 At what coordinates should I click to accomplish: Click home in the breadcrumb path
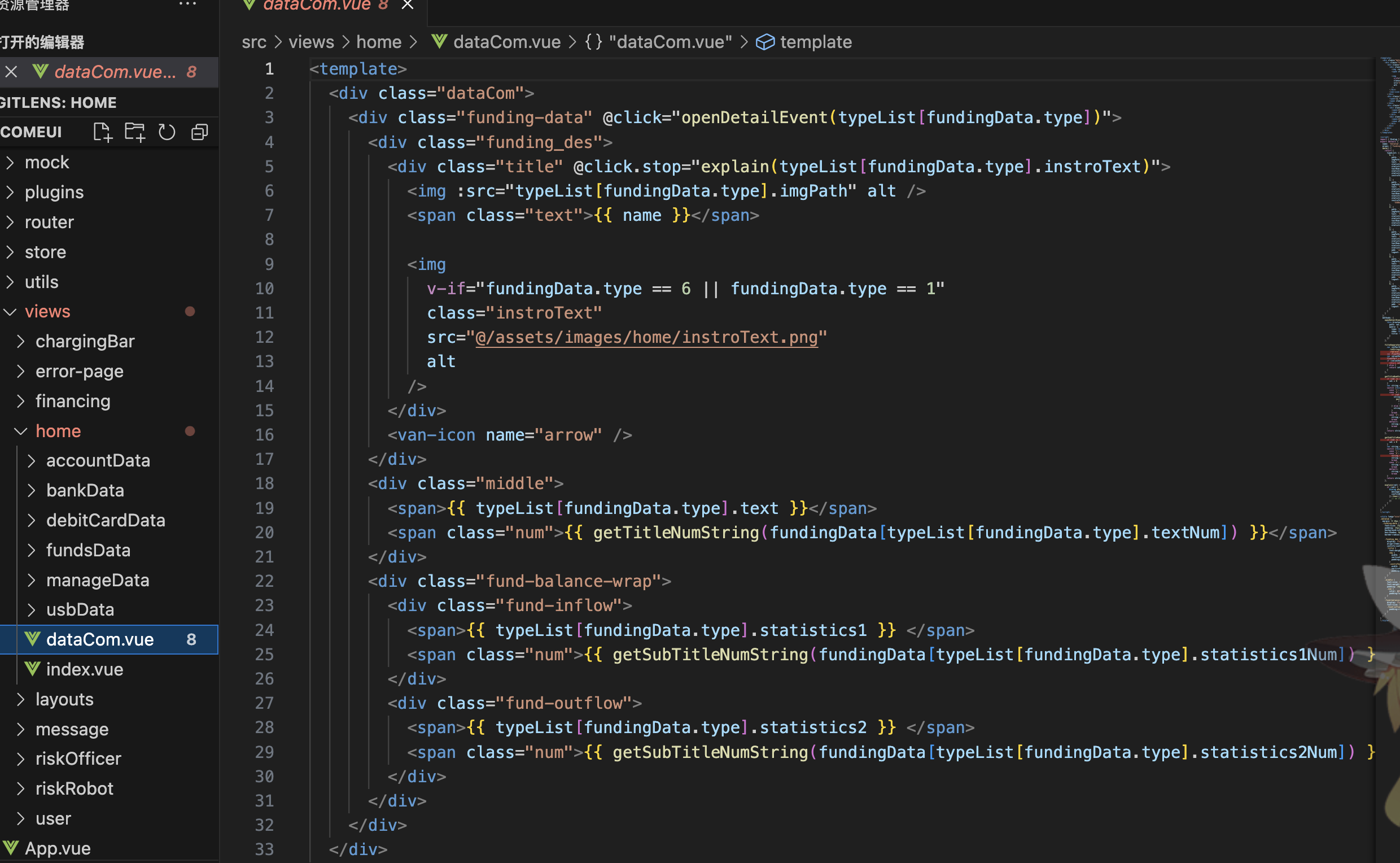coord(379,42)
